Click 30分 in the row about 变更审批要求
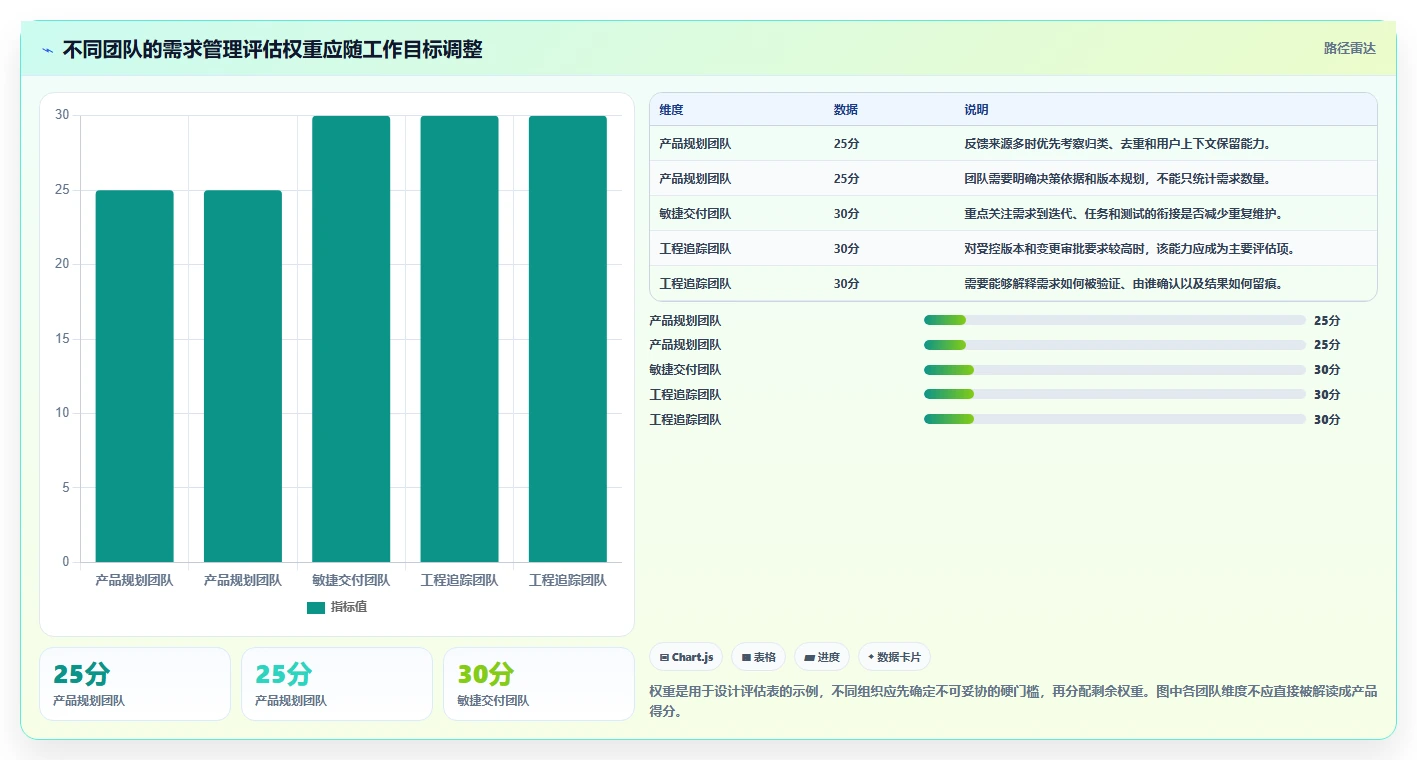Image resolution: width=1417 pixels, height=760 pixels. coord(846,249)
